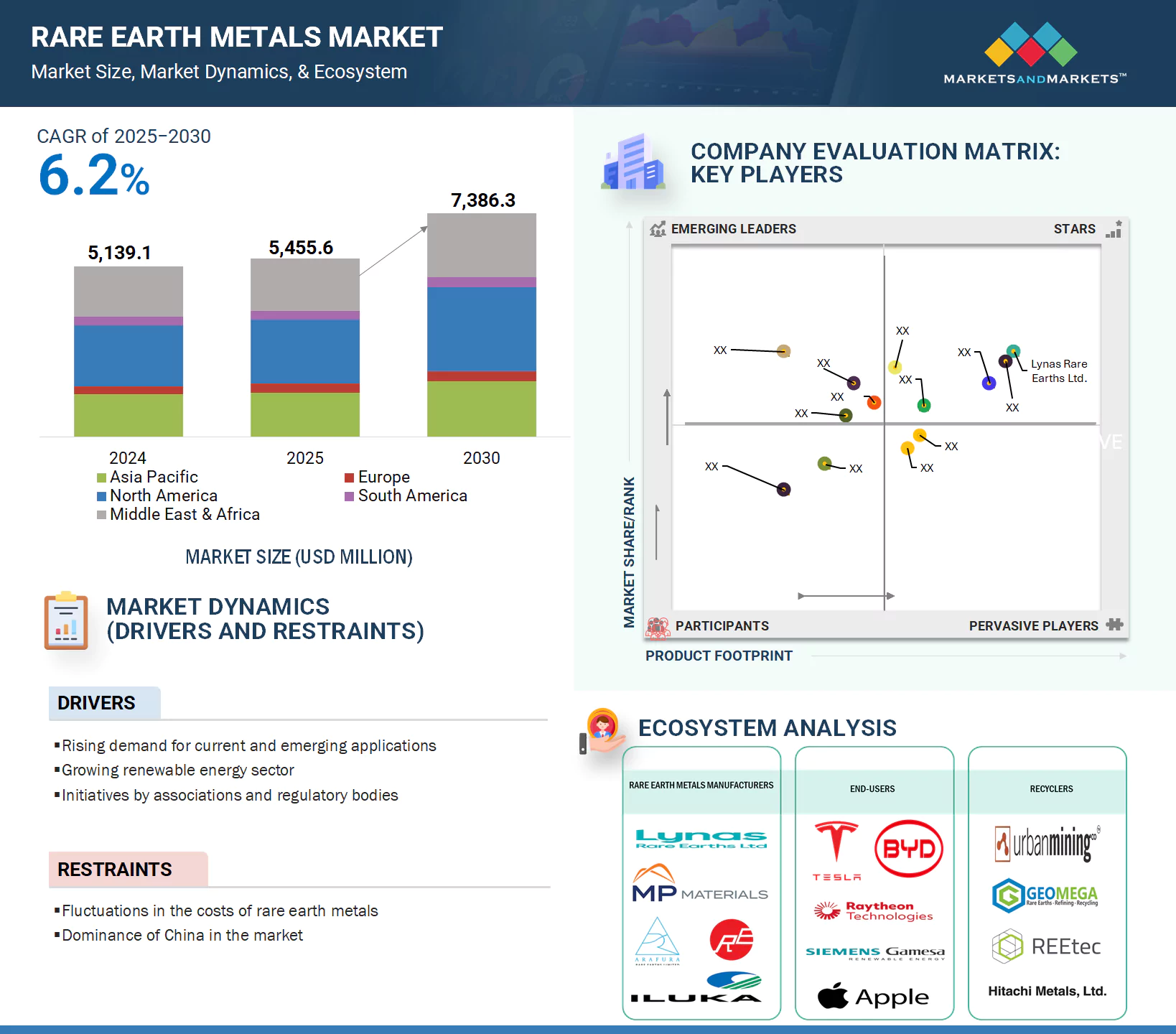Screen dimensions: 1176x1034
Task: Select the REEtec logo
Action: pos(1046,946)
